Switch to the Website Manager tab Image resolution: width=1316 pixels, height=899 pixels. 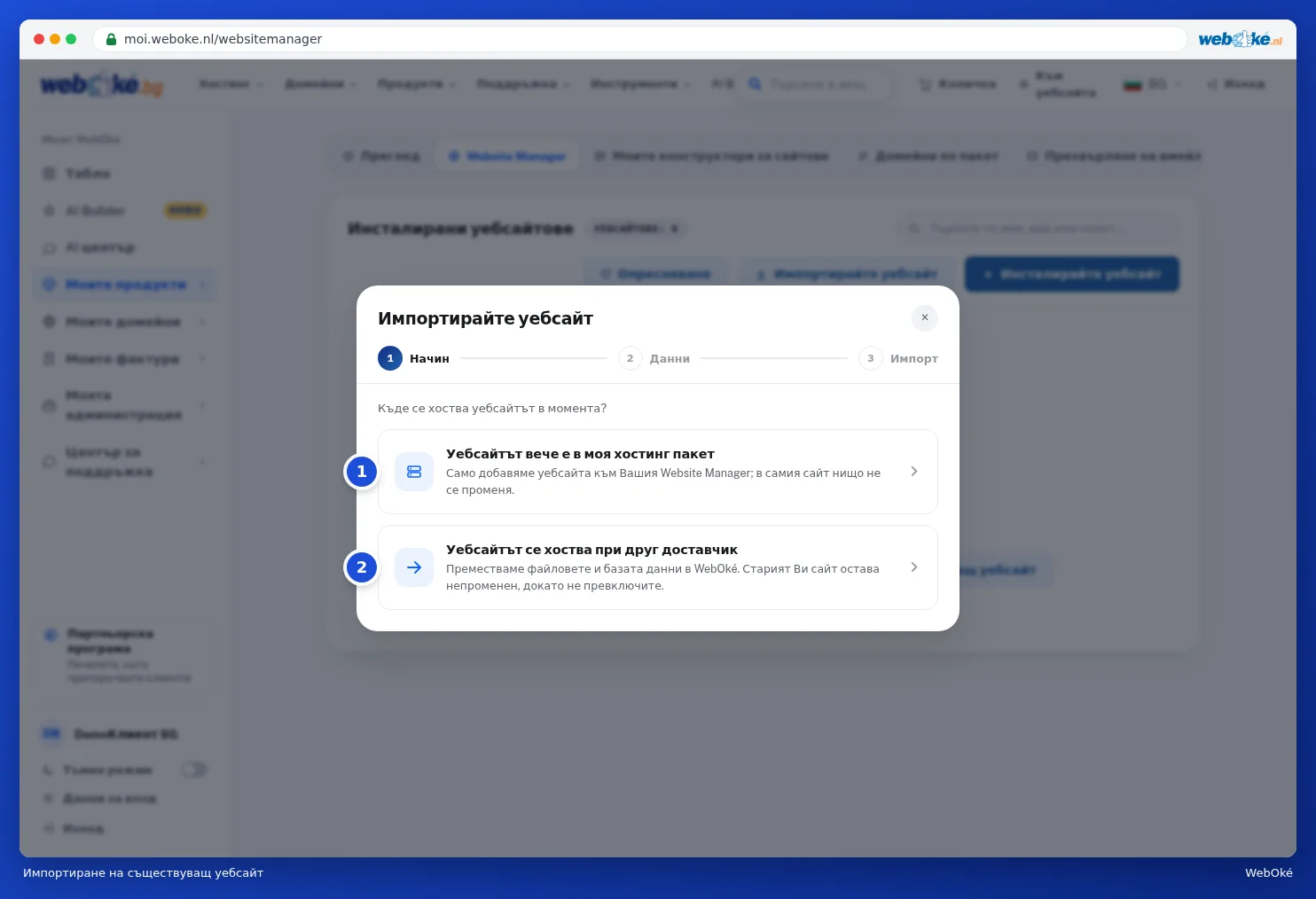507,156
